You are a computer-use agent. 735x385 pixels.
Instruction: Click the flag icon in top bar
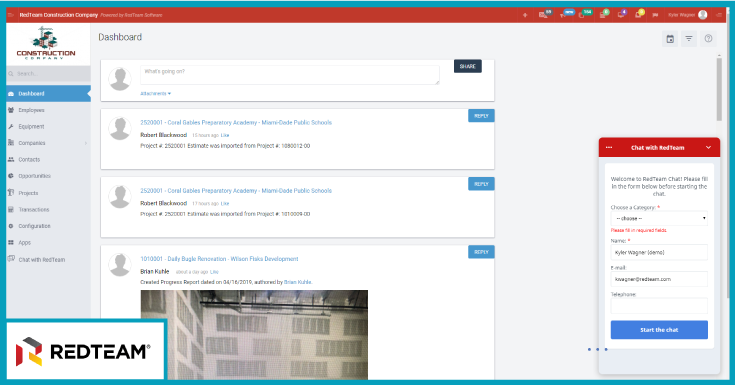click(655, 15)
